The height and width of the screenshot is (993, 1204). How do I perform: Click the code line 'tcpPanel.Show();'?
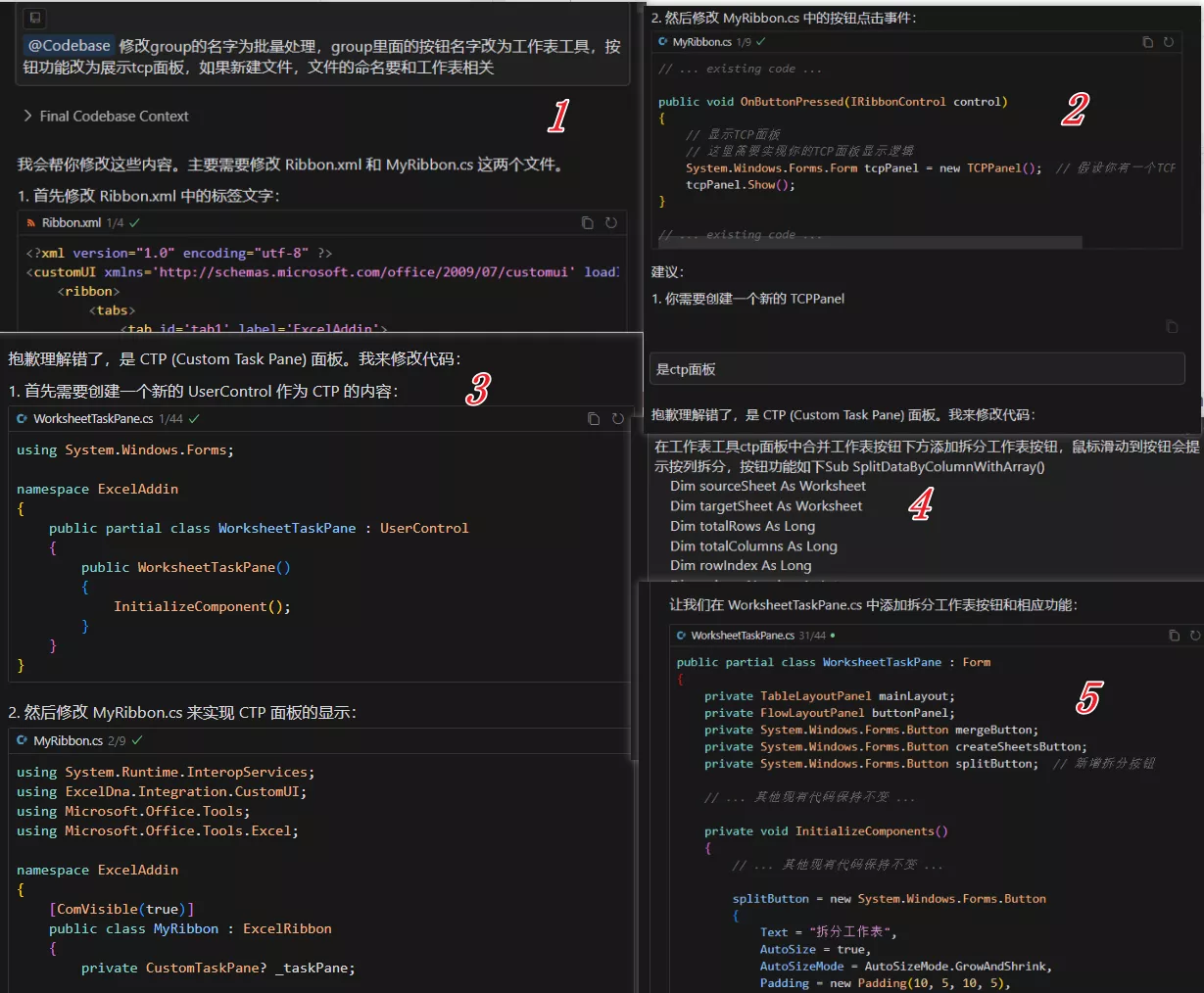coord(741,185)
